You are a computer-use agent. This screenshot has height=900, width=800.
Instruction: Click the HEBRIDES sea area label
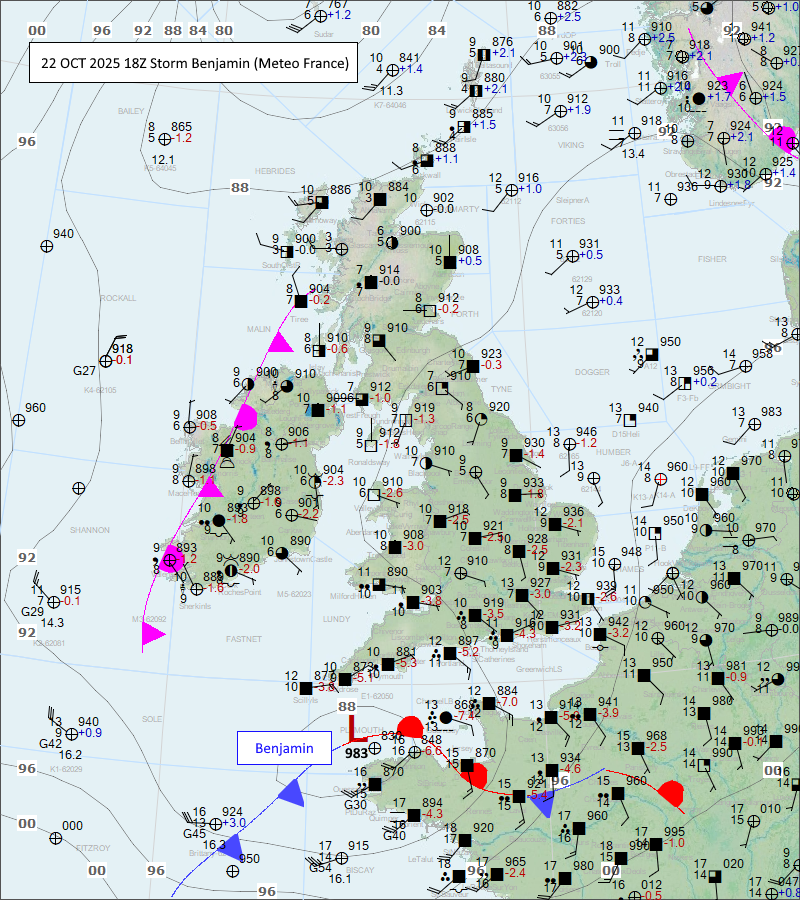point(275,171)
